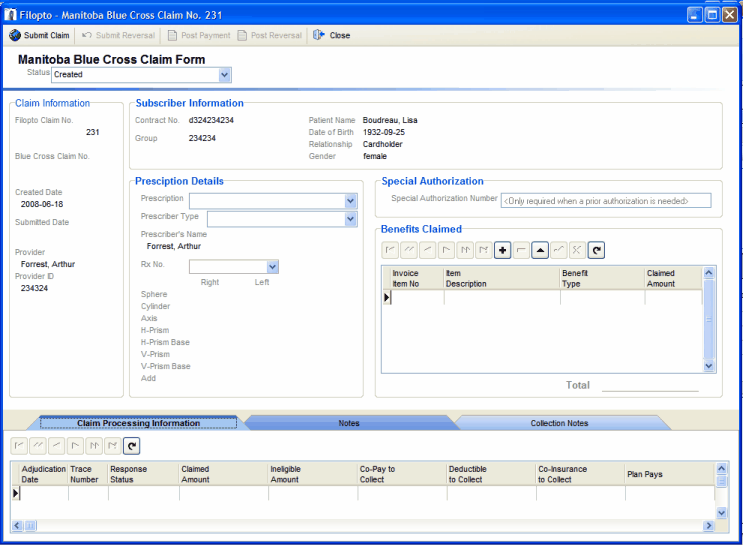Click the Post Reversal document icon
This screenshot has height=545, width=743.
click(x=242, y=36)
